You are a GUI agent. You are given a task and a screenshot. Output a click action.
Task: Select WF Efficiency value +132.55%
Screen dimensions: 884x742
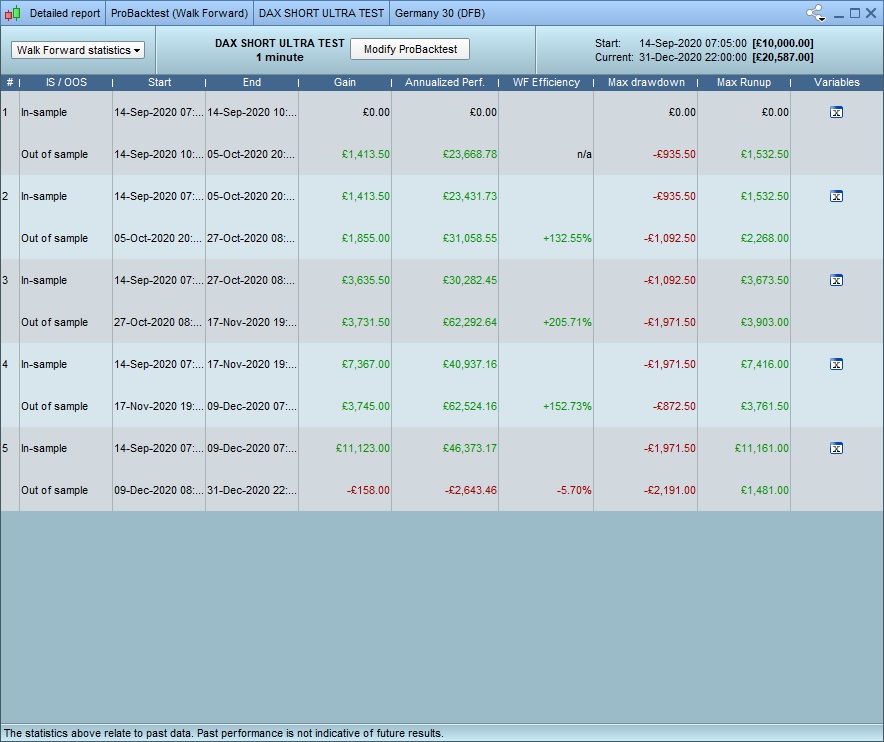[x=567, y=238]
